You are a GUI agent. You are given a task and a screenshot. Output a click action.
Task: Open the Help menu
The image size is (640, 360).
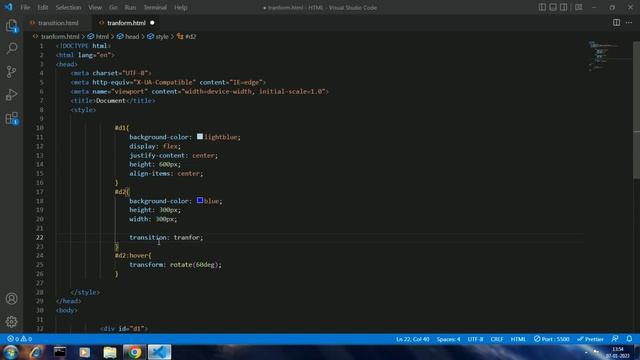click(x=180, y=7)
